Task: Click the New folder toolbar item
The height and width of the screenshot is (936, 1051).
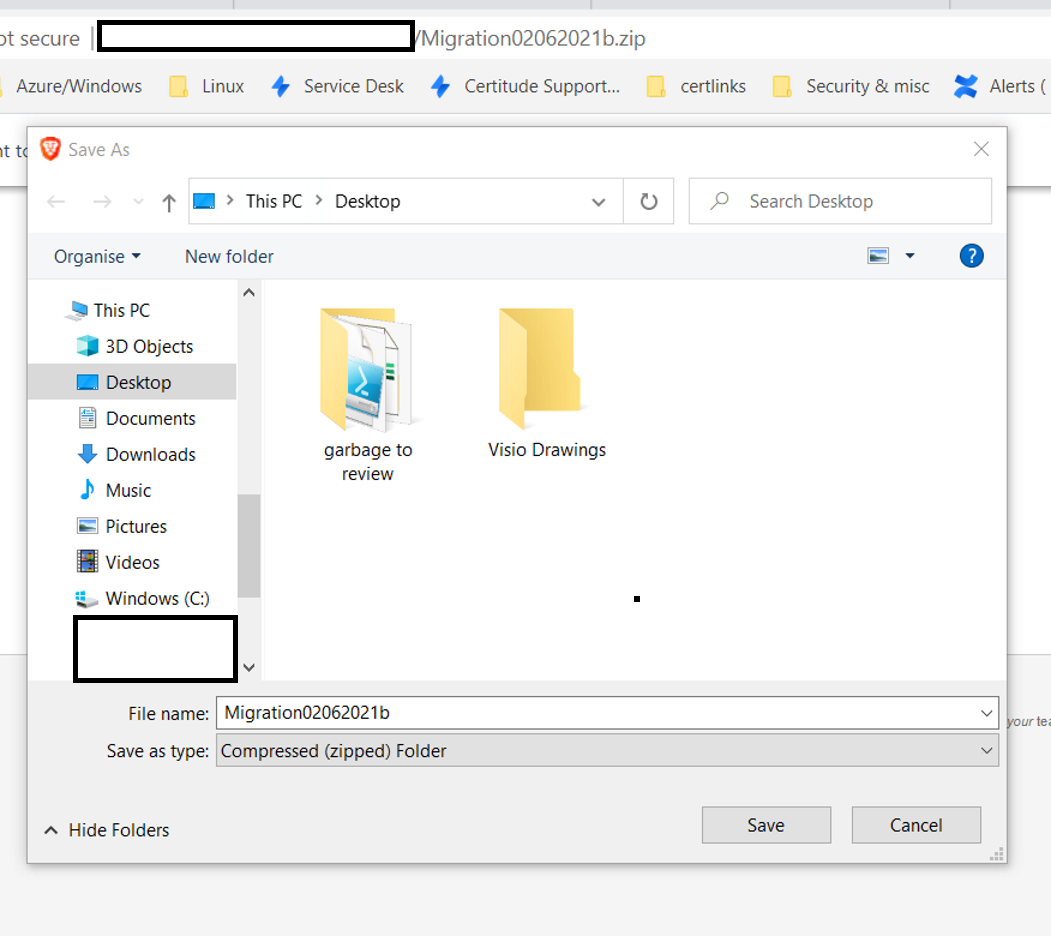Action: pos(229,257)
